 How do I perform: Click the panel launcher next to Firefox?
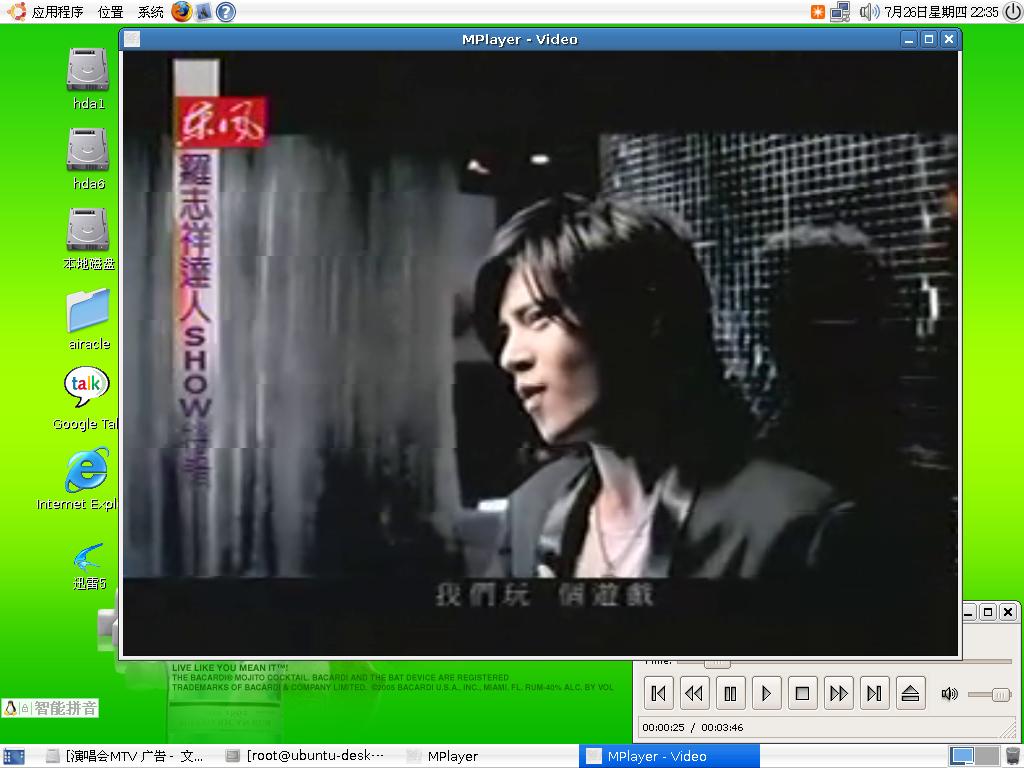[204, 12]
